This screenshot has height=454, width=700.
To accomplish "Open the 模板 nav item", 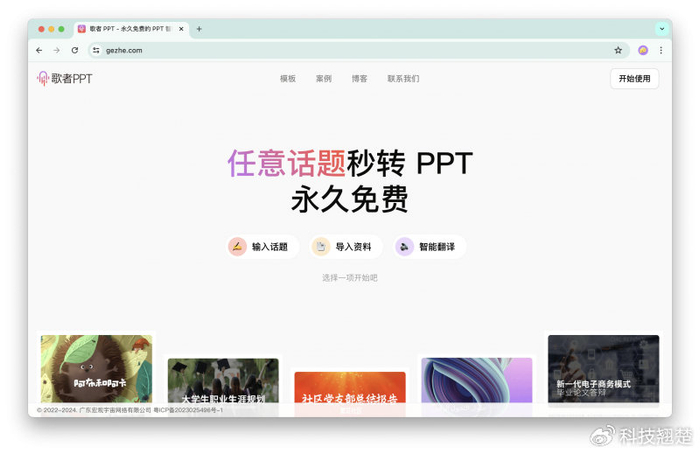I will (x=288, y=79).
